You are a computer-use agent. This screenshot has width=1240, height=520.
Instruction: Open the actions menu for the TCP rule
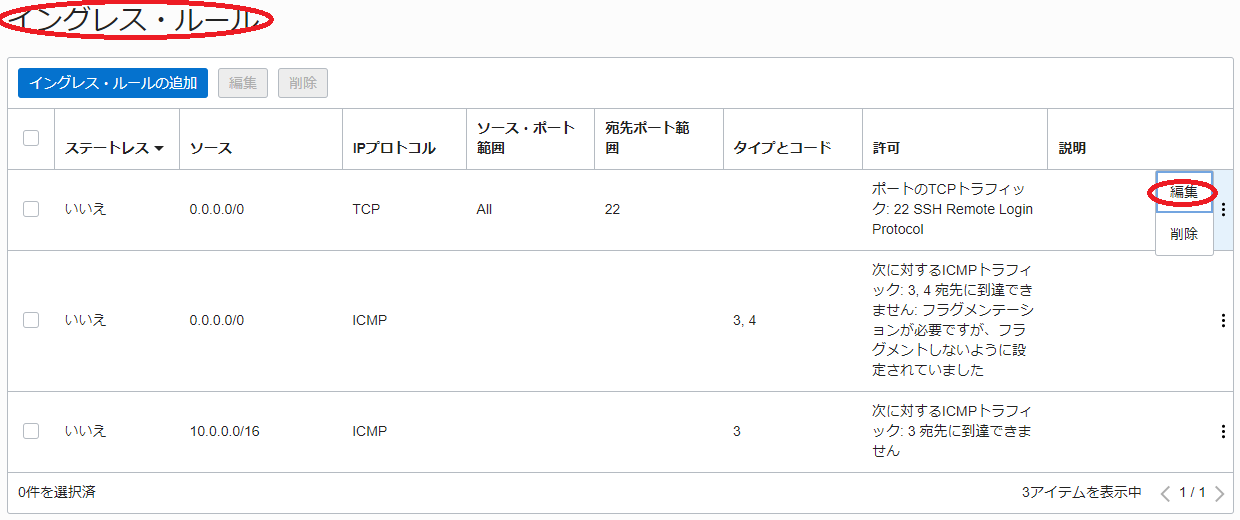(1223, 210)
